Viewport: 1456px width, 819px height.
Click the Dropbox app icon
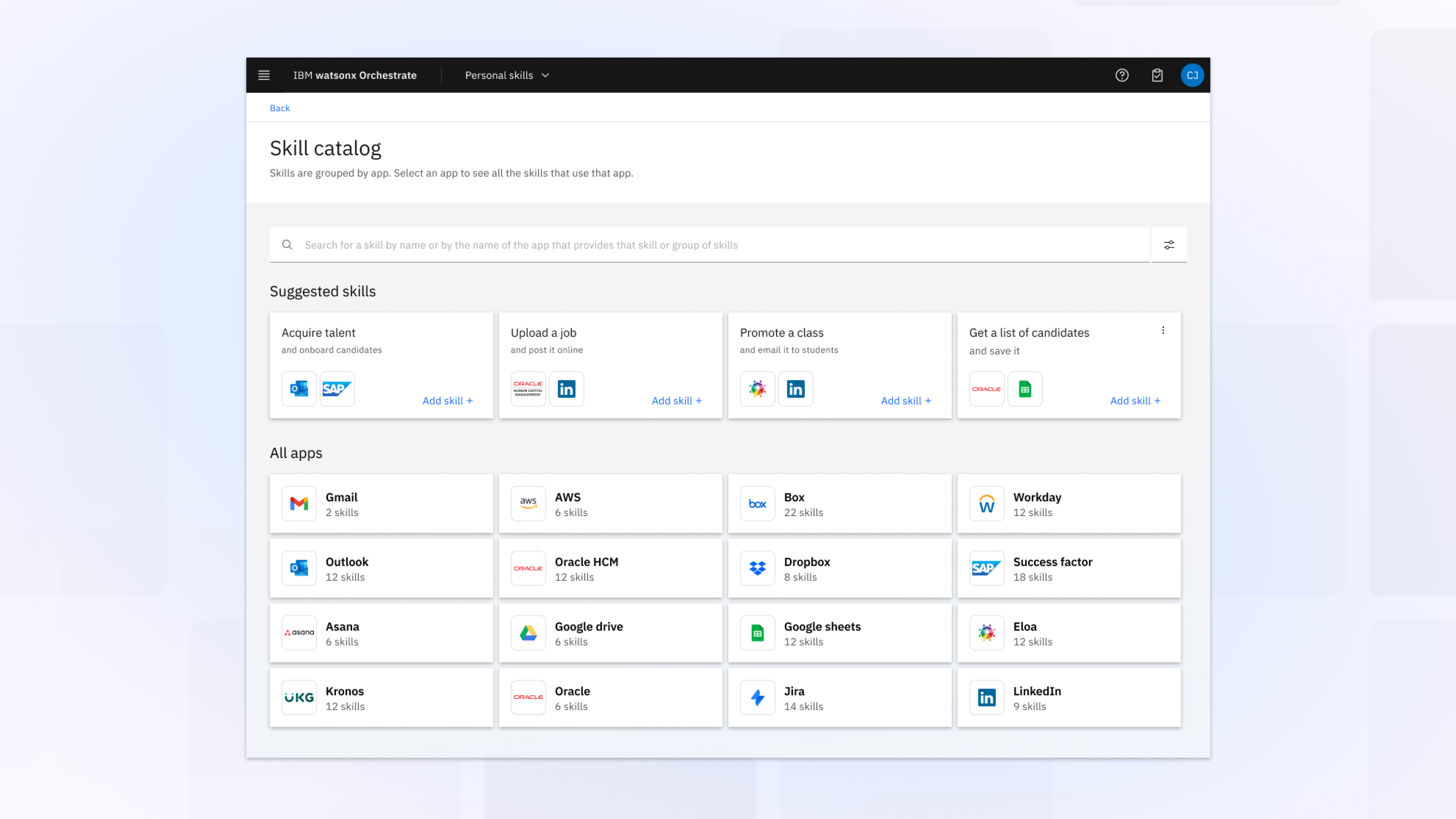[758, 568]
